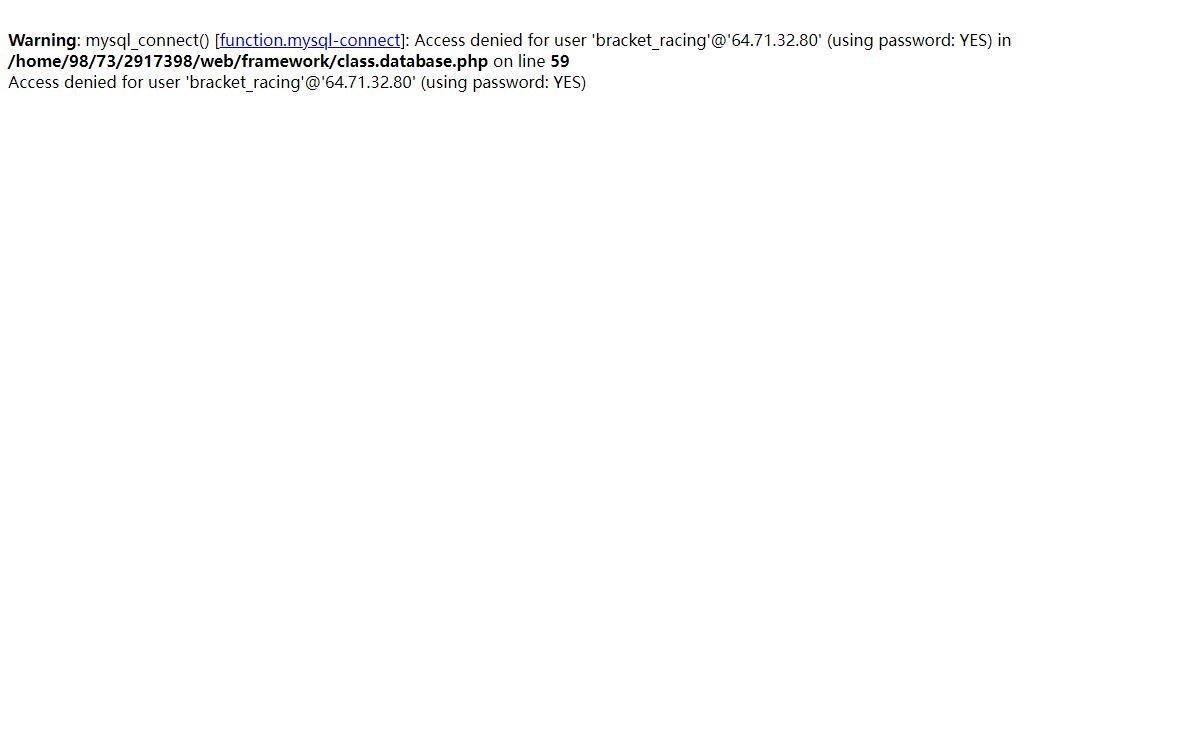This screenshot has height=740, width=1200.
Task: Click the bold Warning label
Action: tap(42, 41)
